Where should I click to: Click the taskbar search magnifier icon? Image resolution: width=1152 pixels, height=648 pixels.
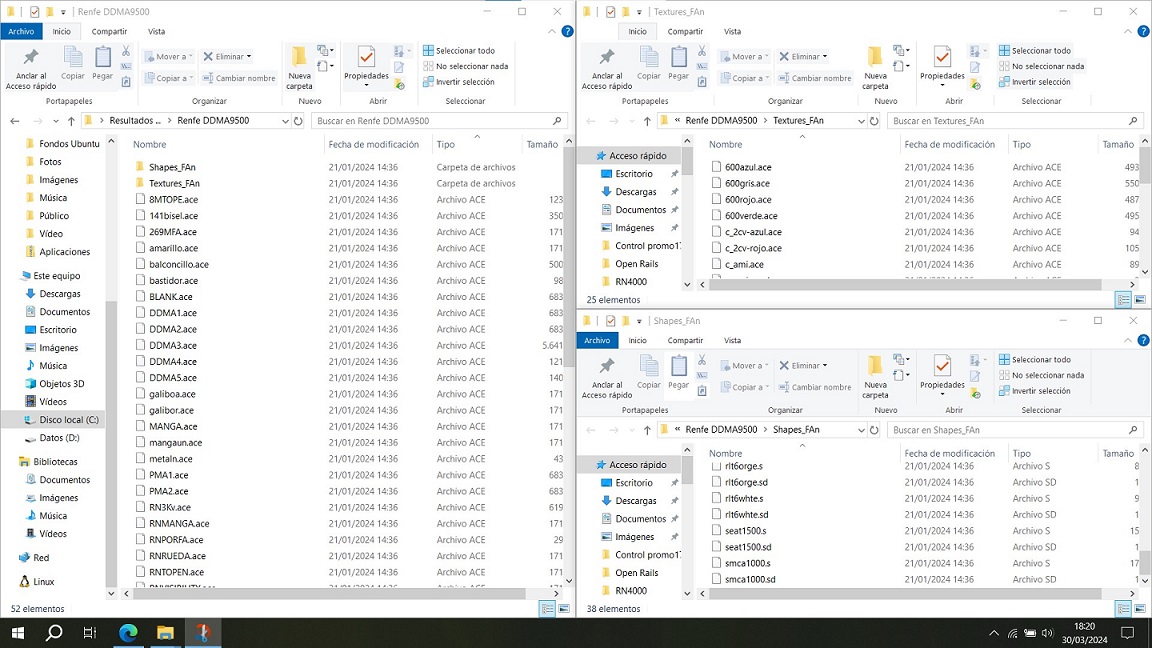click(54, 632)
